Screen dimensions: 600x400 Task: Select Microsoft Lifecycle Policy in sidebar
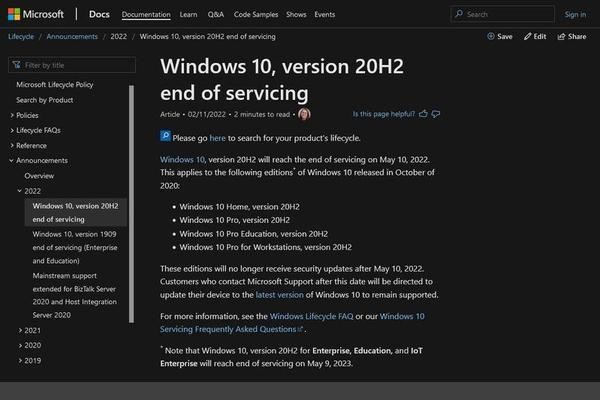point(55,85)
